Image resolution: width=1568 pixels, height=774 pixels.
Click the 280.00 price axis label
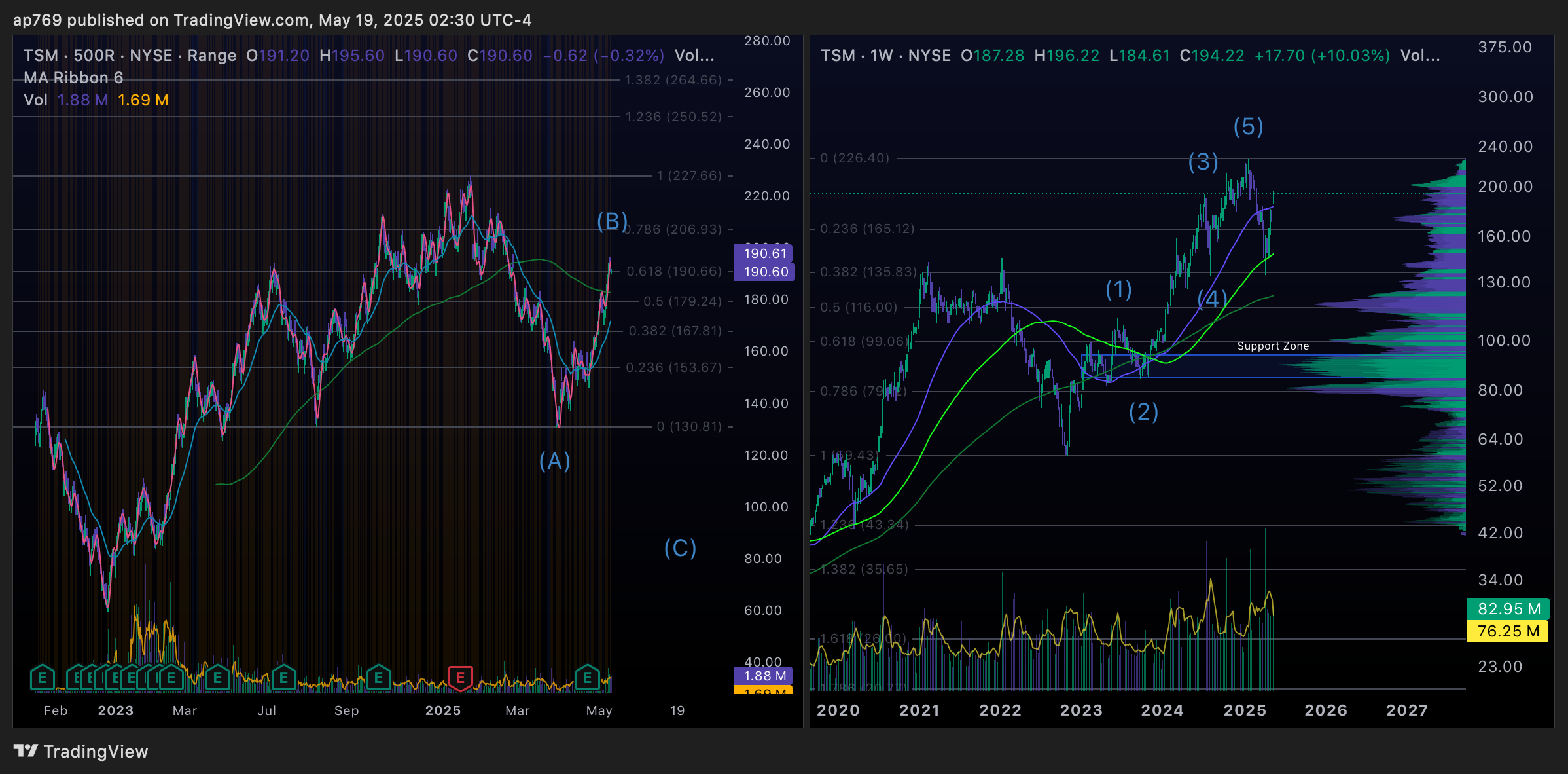click(x=767, y=41)
